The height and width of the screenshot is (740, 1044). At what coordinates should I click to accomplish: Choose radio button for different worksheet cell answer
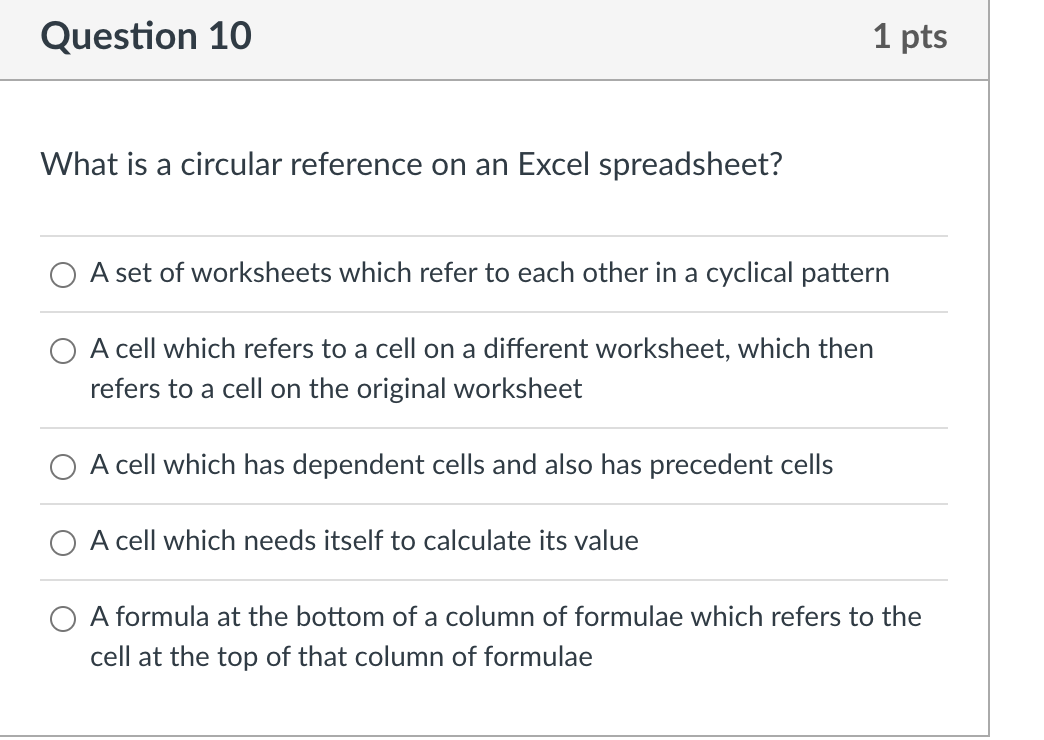point(63,350)
